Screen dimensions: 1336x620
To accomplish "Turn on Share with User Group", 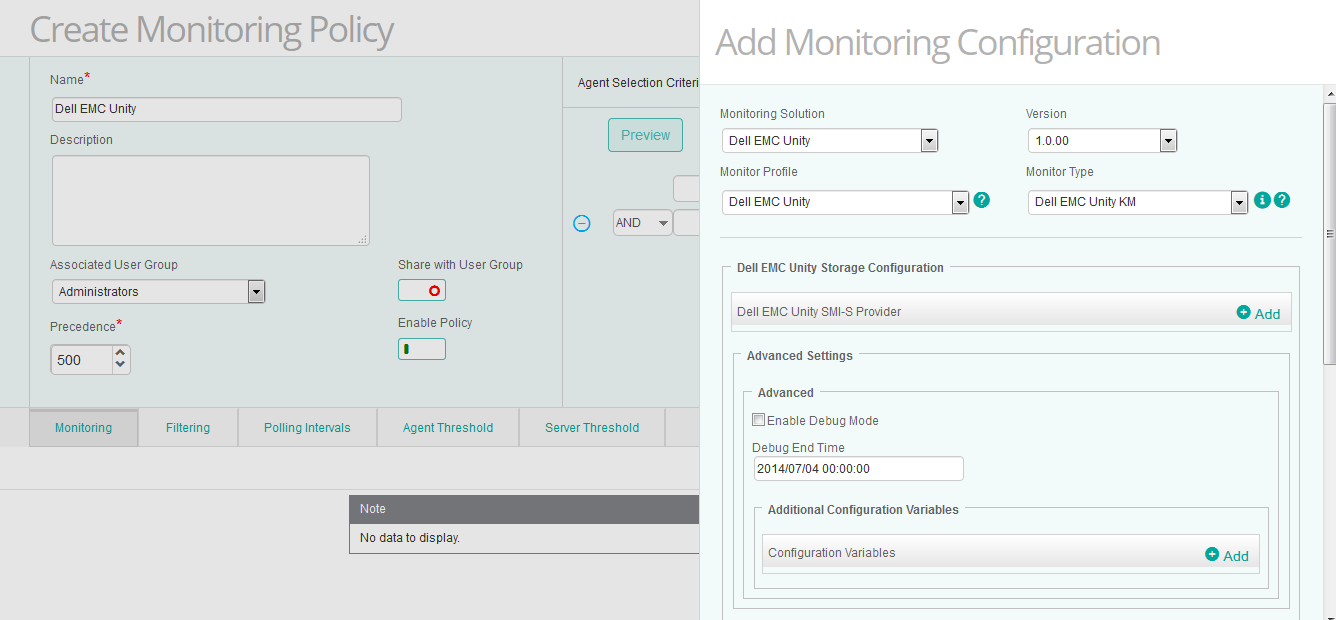I will 421,290.
